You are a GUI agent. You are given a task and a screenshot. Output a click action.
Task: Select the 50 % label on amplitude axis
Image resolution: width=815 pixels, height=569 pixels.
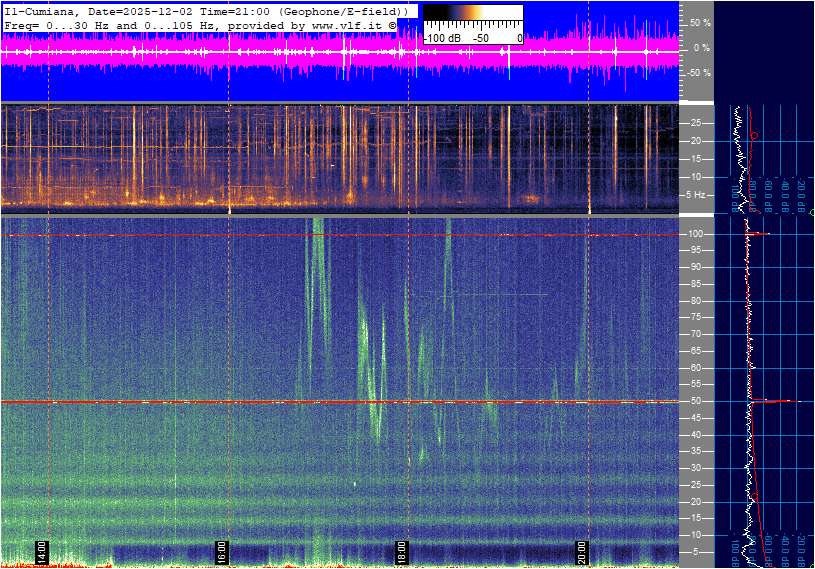[700, 22]
